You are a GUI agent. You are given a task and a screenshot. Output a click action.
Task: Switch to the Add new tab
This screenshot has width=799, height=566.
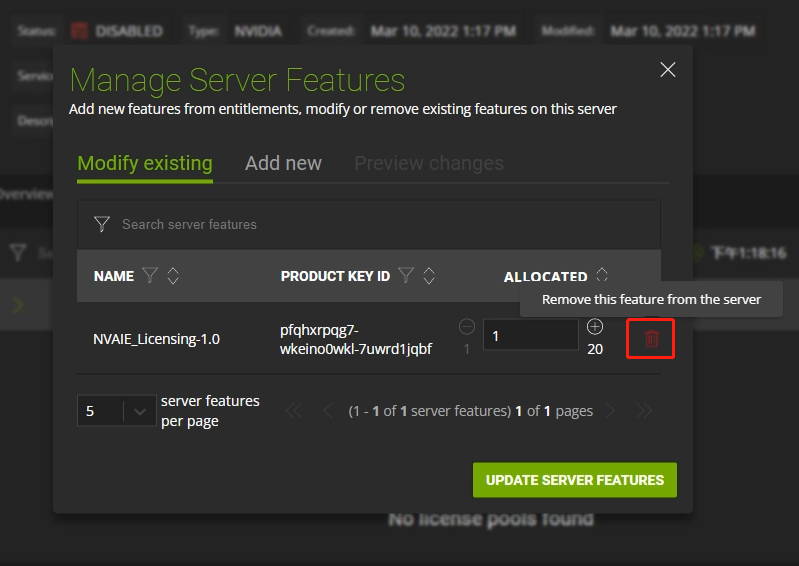[283, 163]
